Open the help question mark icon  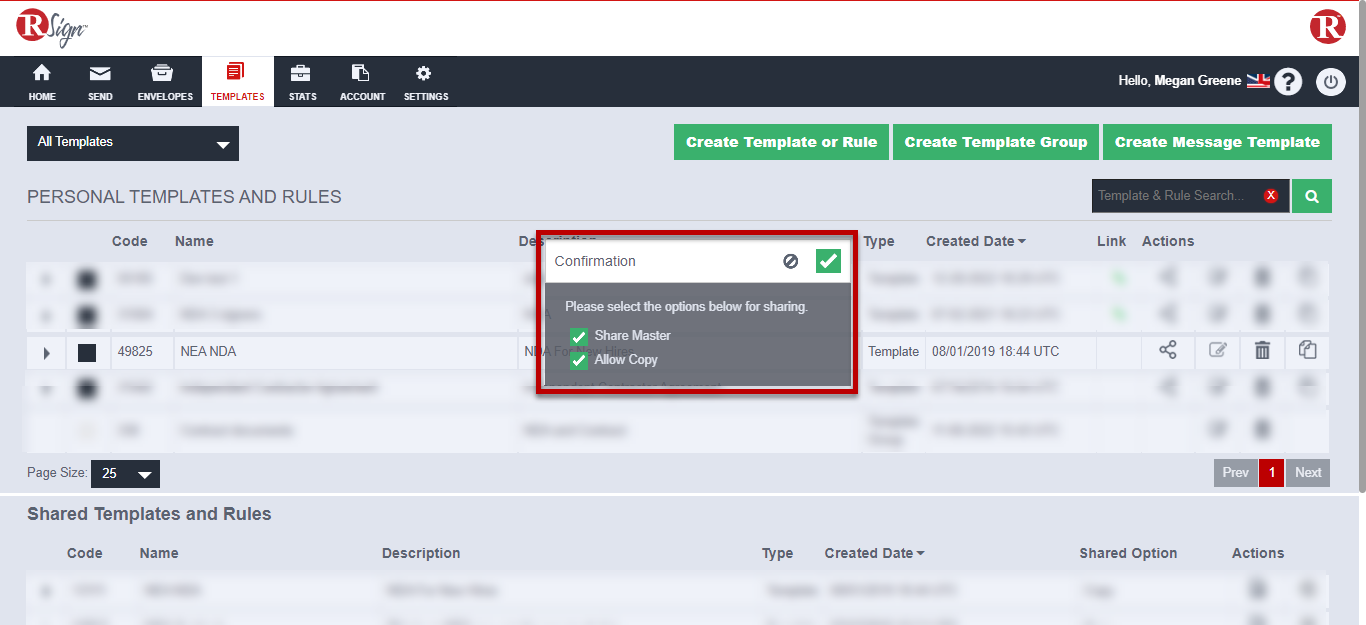(1288, 82)
